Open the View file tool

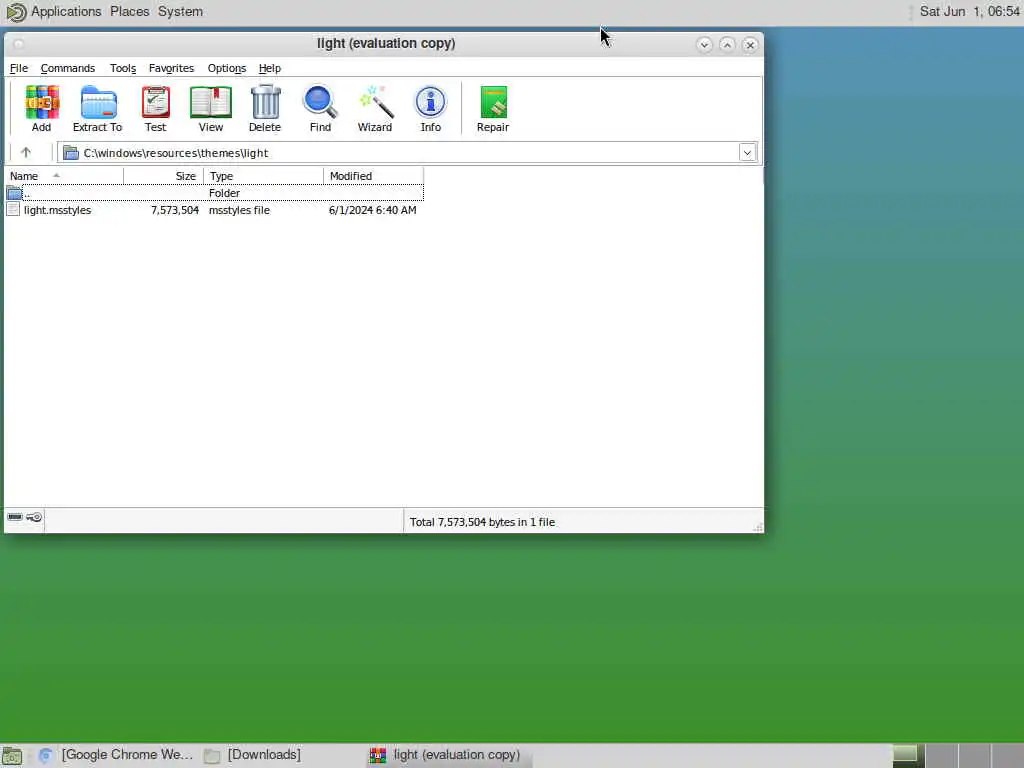click(210, 103)
